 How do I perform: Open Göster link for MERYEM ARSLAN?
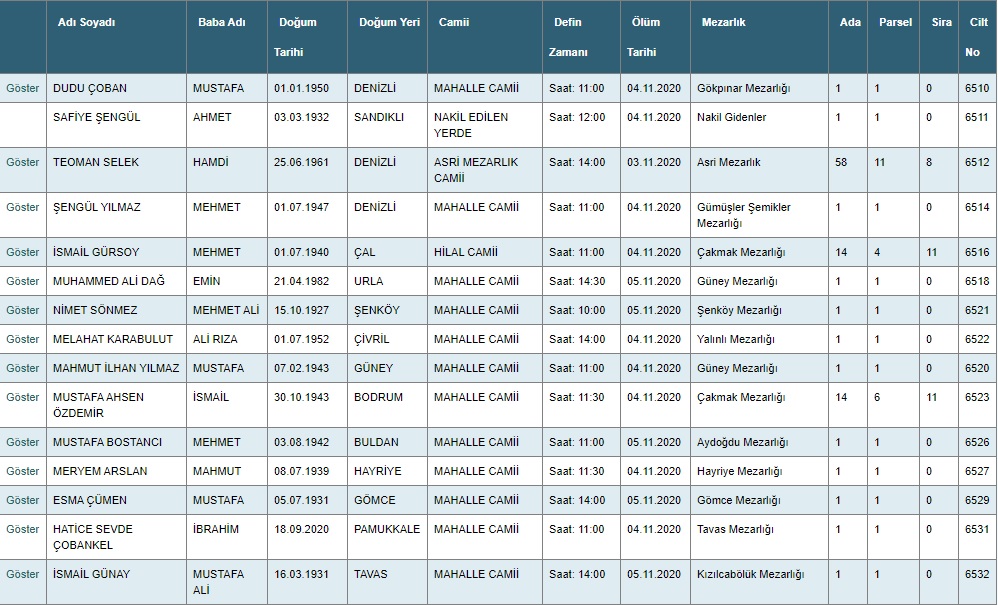tap(22, 471)
